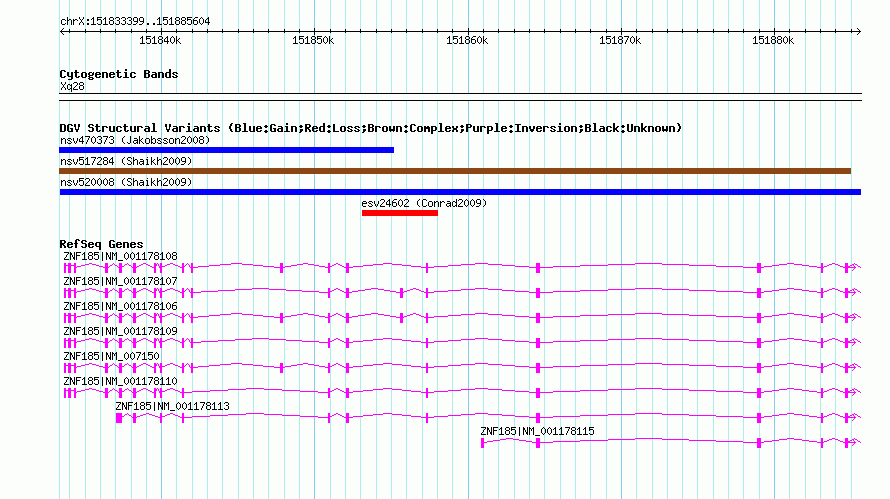Image resolution: width=890 pixels, height=499 pixels.
Task: Open transcript ZNF185|NM_001178107 label
Action: (x=120, y=282)
